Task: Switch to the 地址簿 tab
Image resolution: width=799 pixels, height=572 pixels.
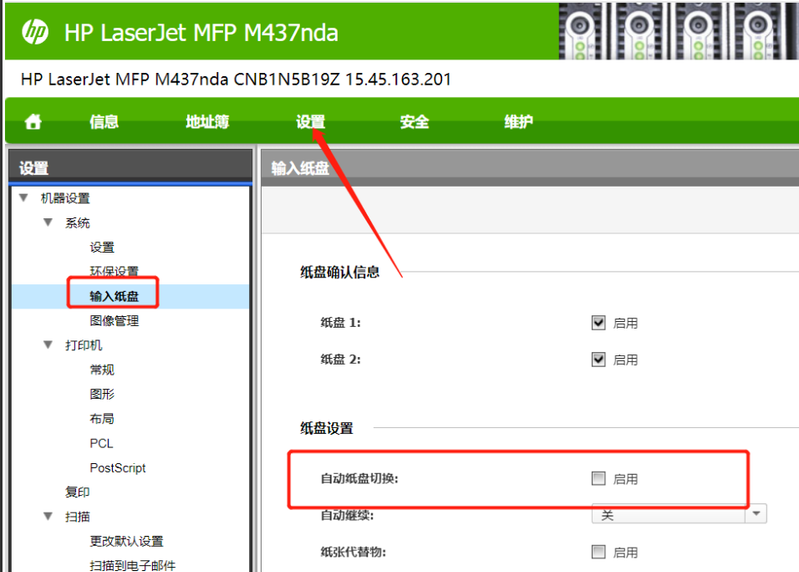Action: point(207,122)
